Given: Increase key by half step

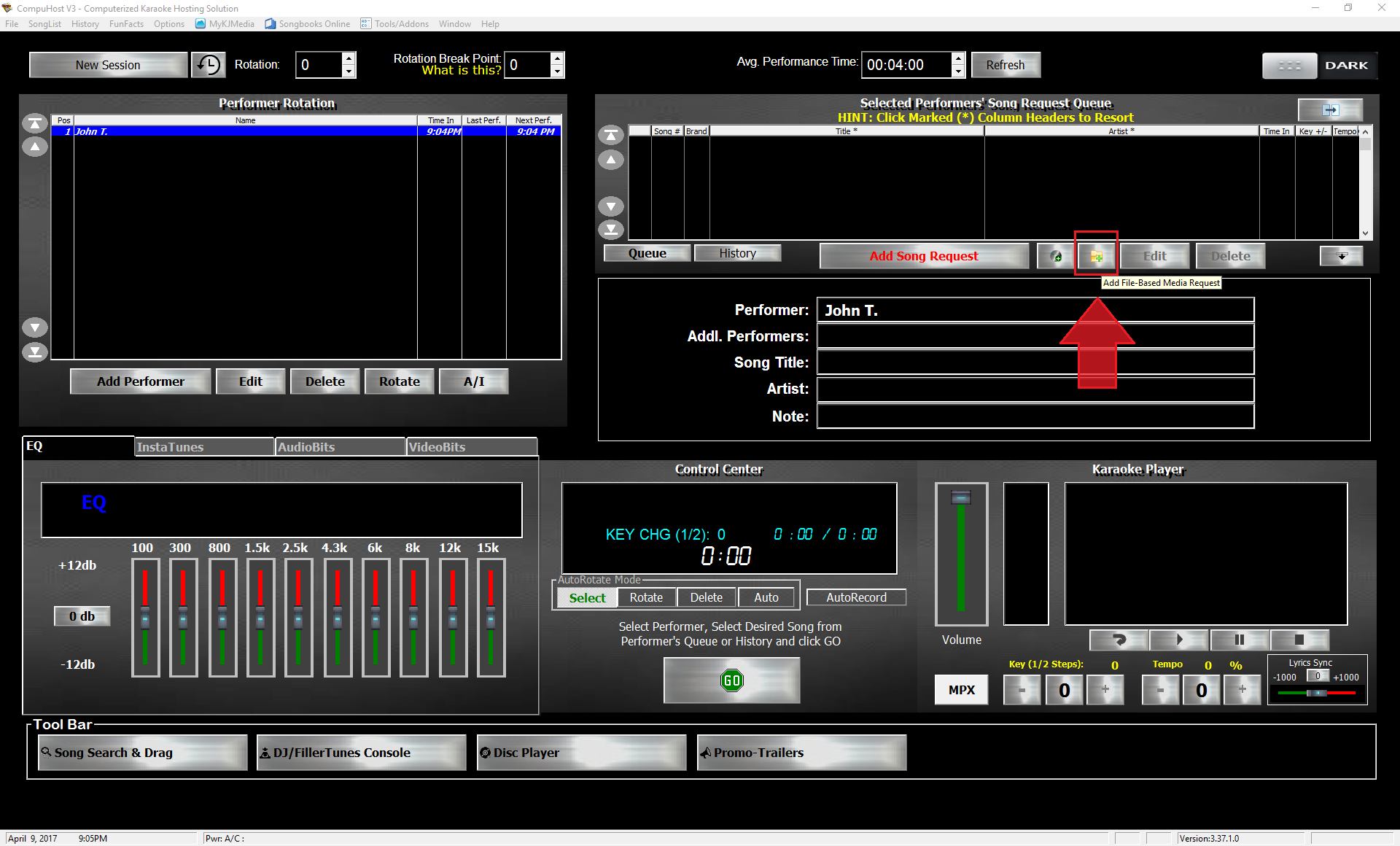Looking at the screenshot, I should pyautogui.click(x=1105, y=690).
